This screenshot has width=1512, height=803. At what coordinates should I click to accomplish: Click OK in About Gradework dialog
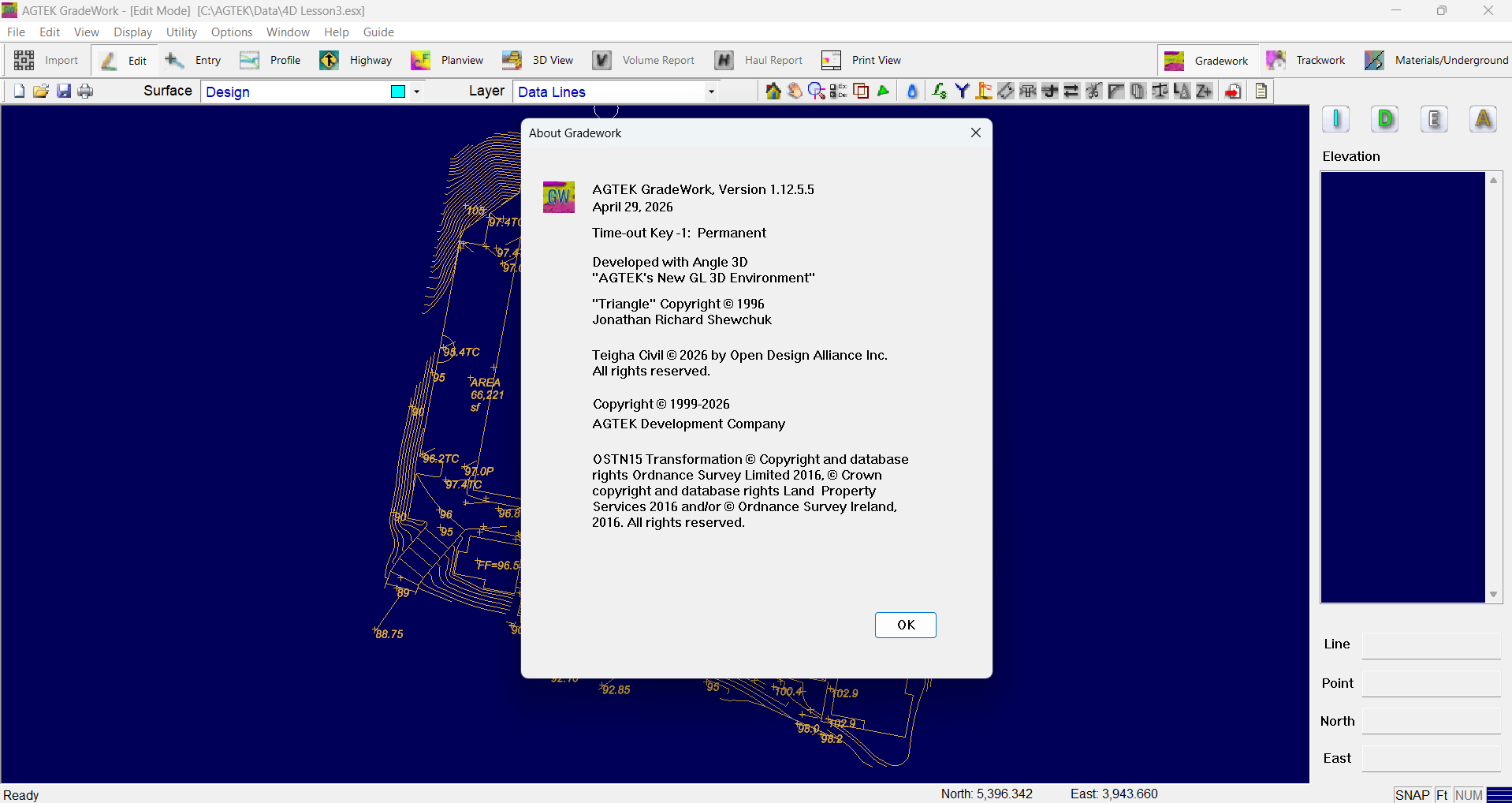906,625
